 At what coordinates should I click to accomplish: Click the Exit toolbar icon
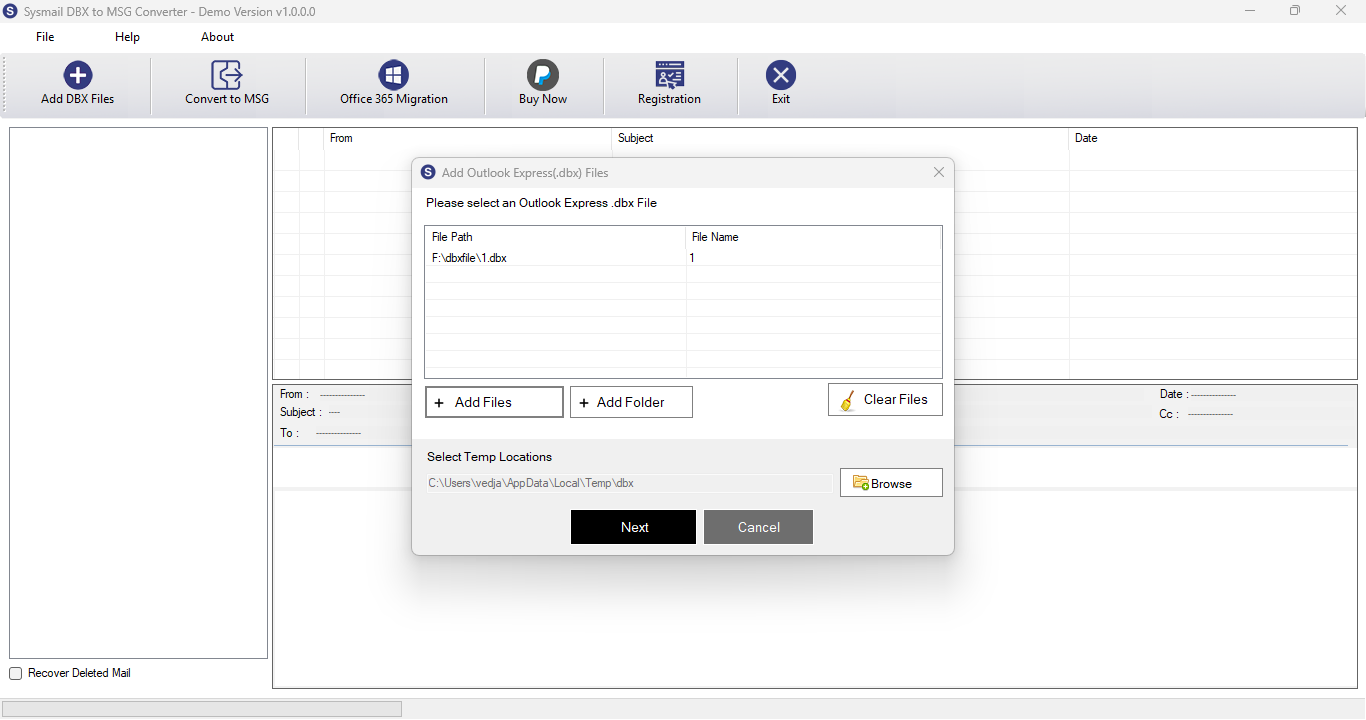coord(781,75)
